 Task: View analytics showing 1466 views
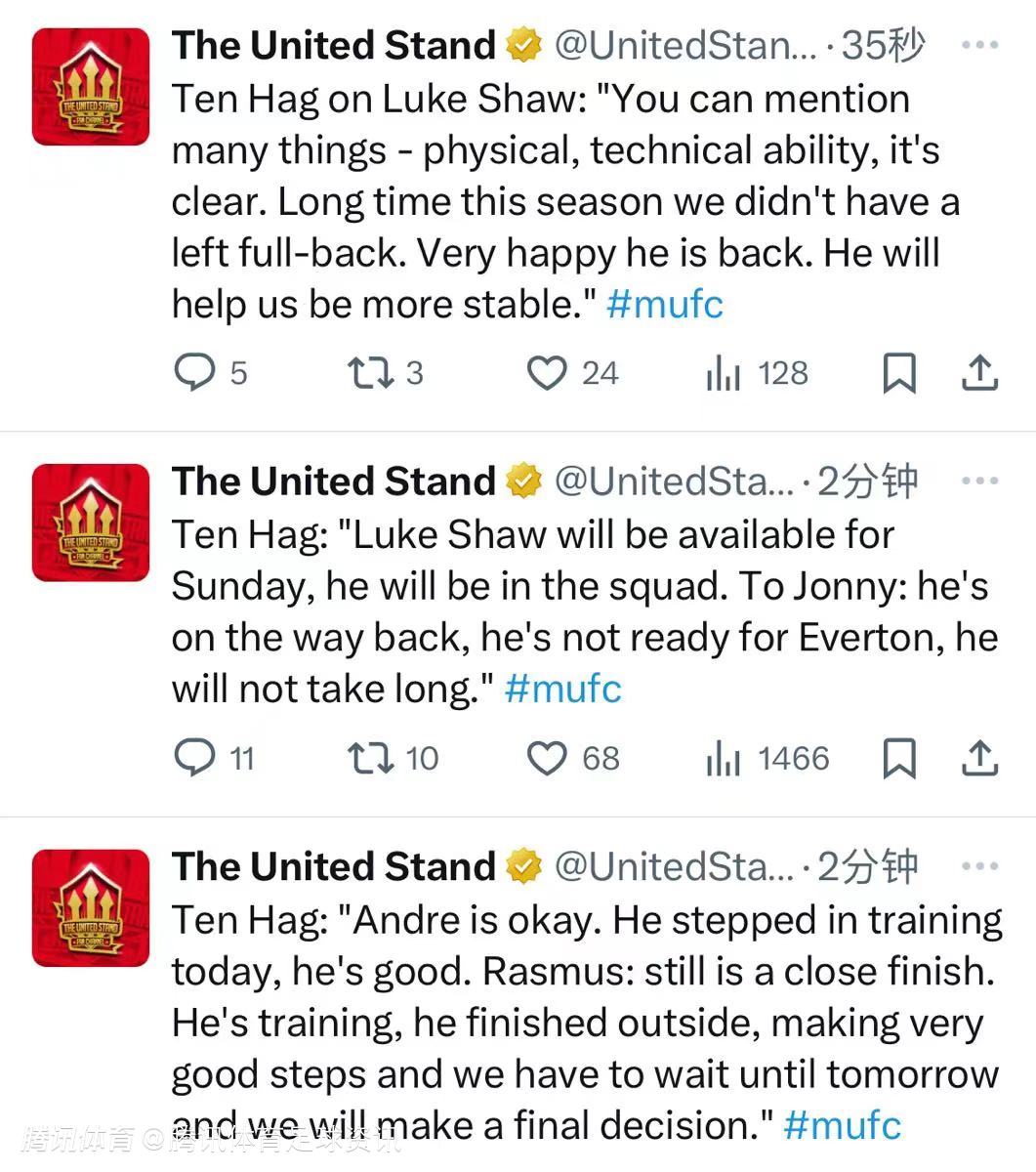724,759
